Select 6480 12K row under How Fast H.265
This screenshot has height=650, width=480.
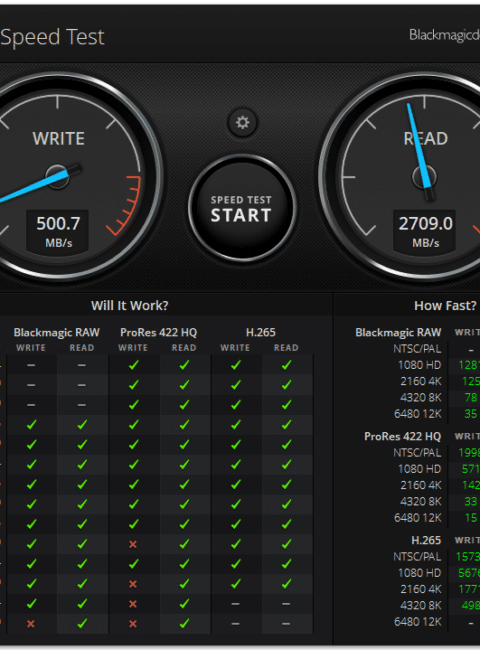point(418,622)
